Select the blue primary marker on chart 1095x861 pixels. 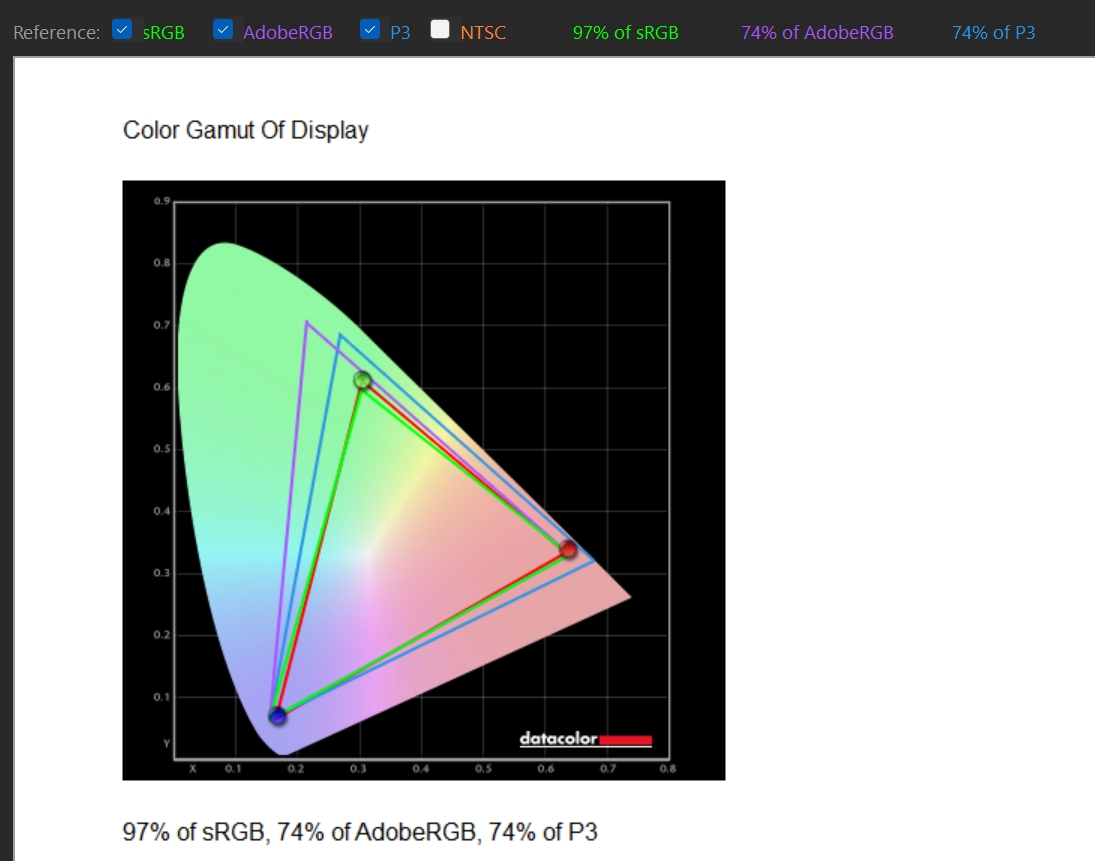pyautogui.click(x=278, y=715)
